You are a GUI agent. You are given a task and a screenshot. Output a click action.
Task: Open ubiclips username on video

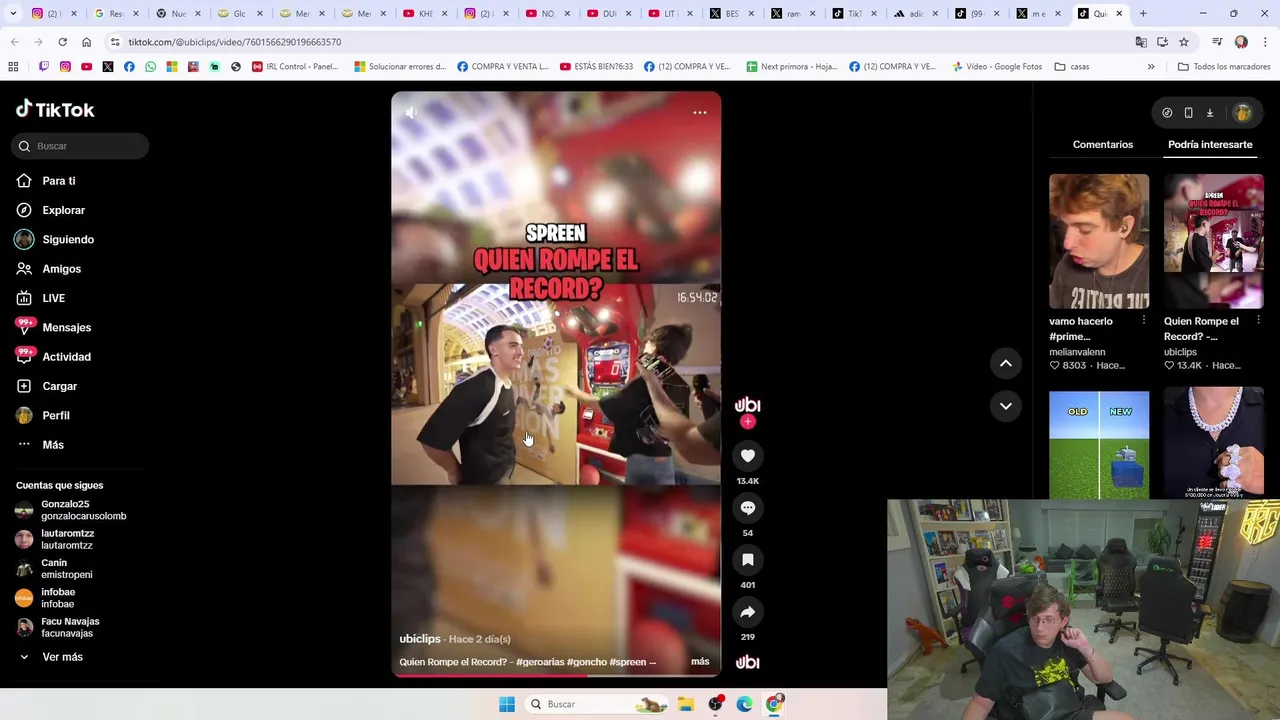tap(420, 639)
